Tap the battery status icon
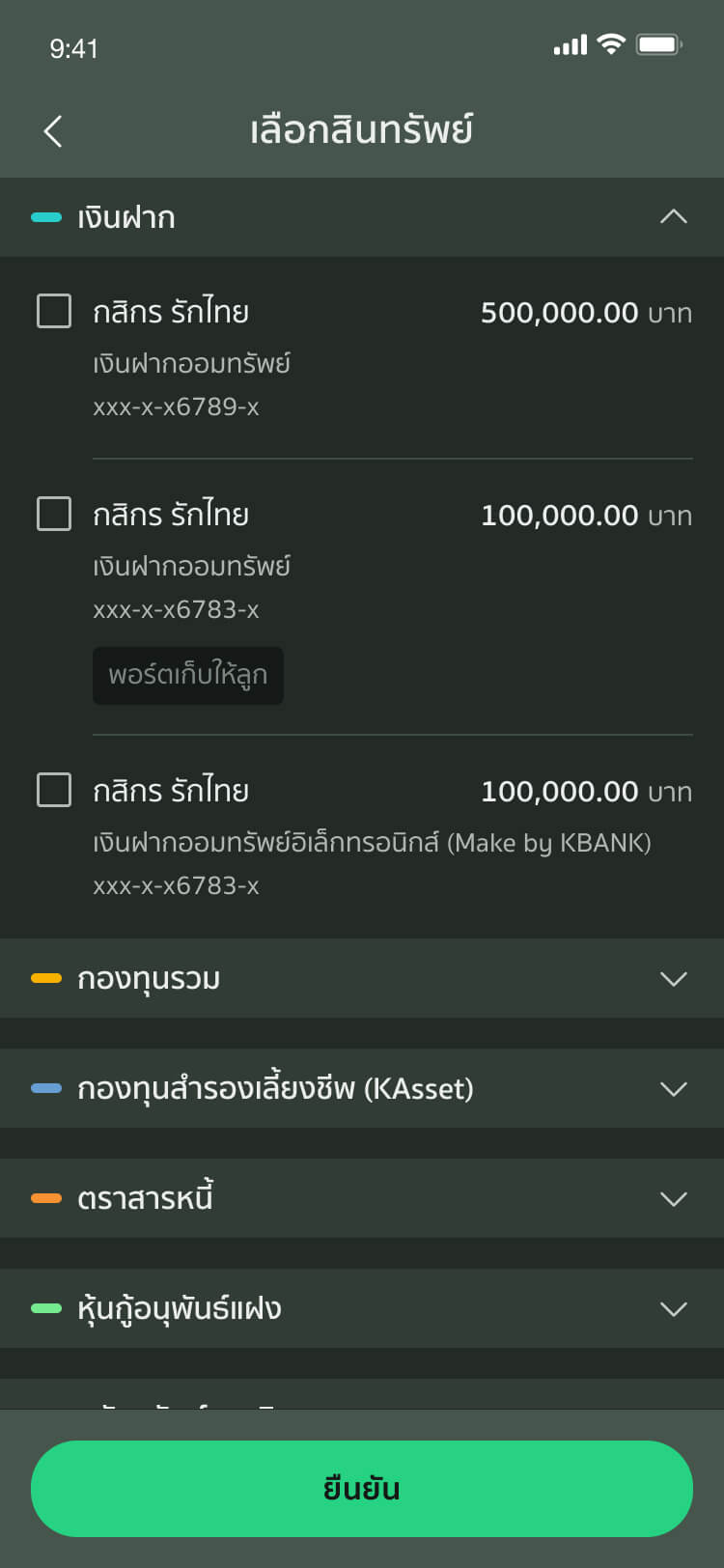Viewport: 724px width, 1568px height. 659,44
